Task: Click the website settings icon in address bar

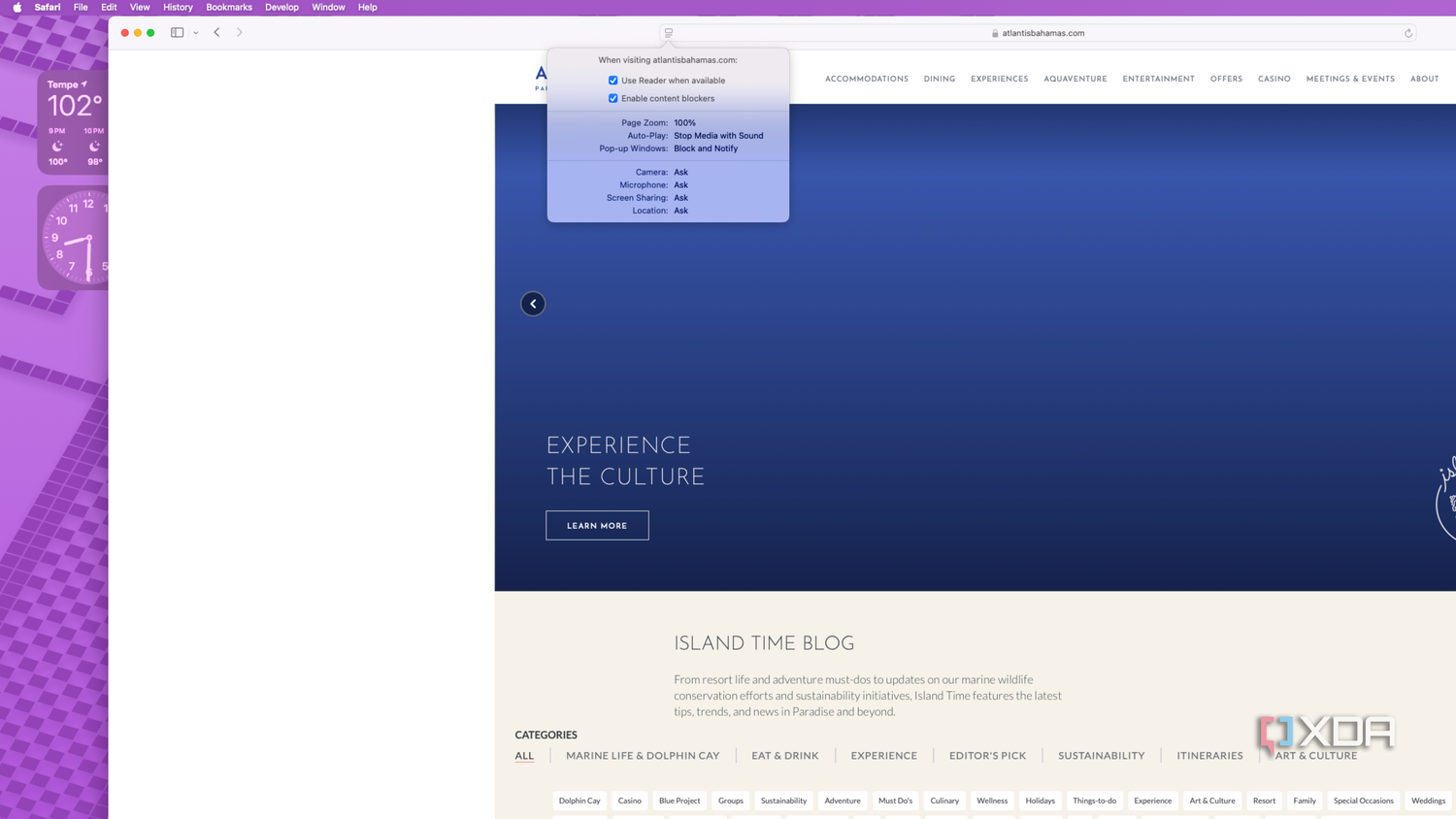Action: coord(669,33)
